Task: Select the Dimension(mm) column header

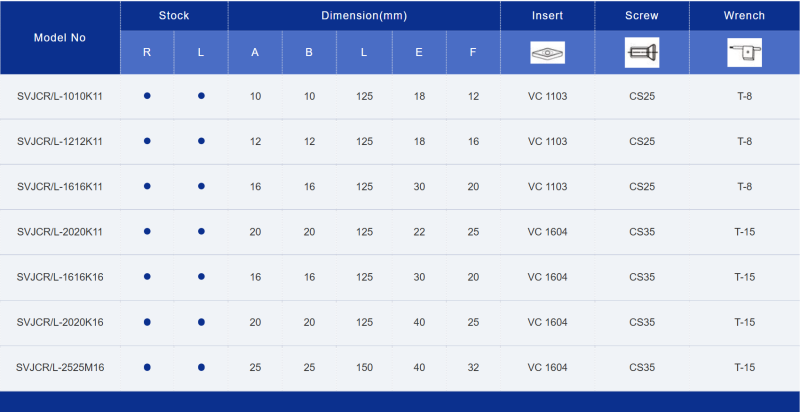Action: point(364,16)
